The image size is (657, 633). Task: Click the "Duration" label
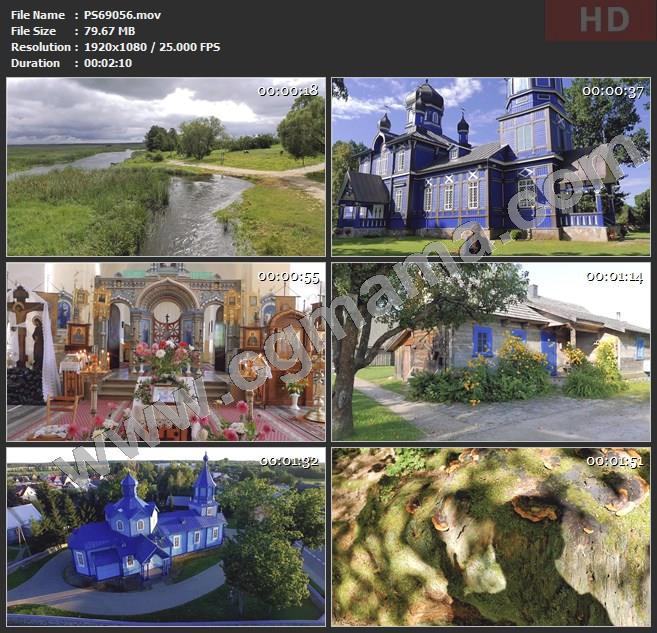pyautogui.click(x=35, y=63)
